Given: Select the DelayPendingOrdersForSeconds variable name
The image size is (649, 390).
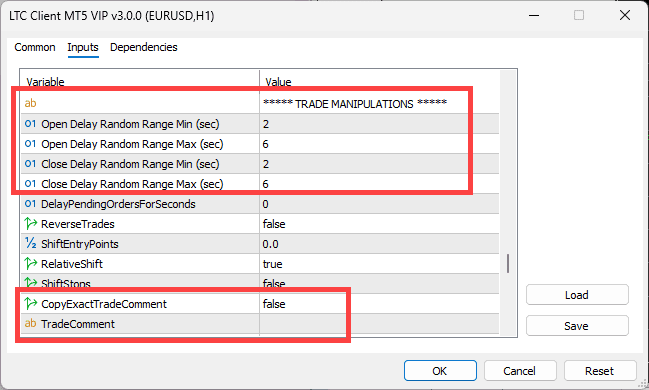Looking at the screenshot, I should (x=118, y=204).
